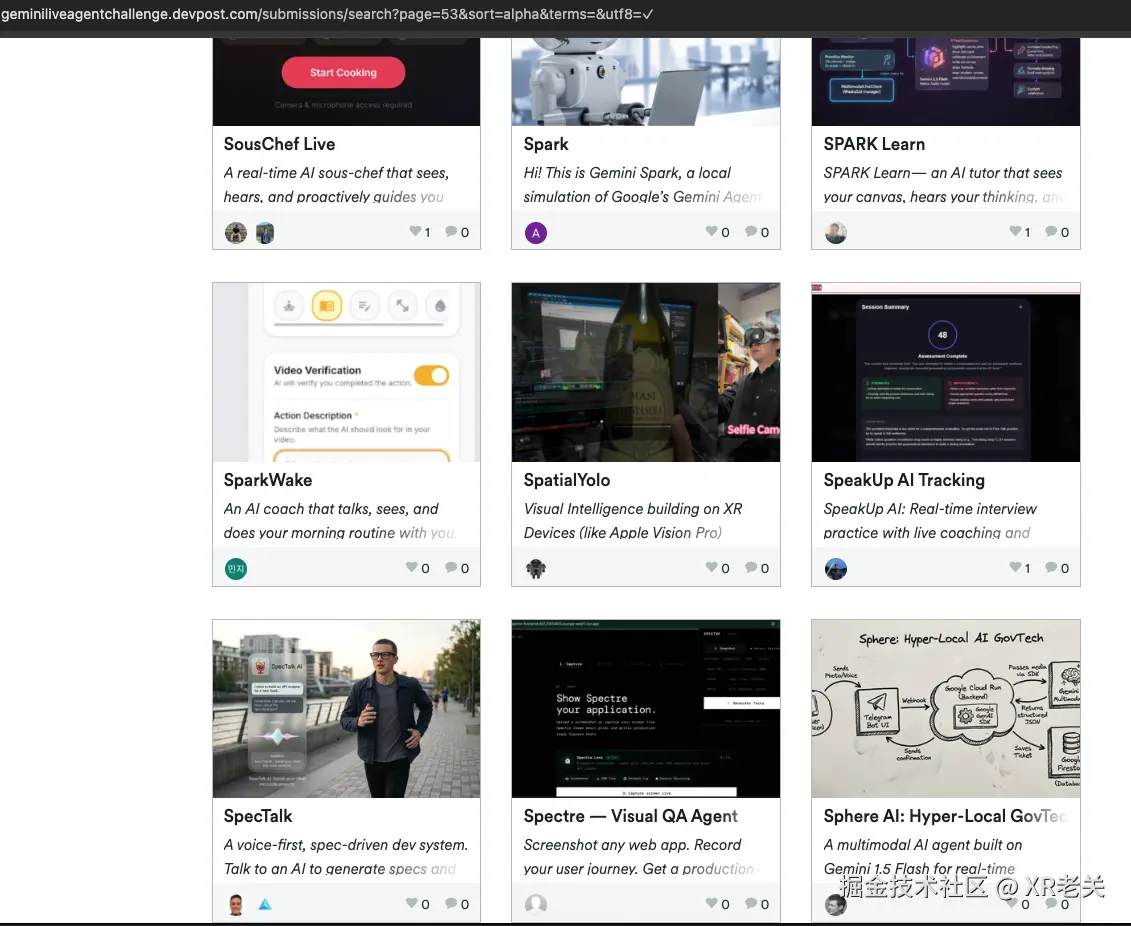This screenshot has width=1131, height=926.
Task: Open first author avatar on SousChef Live card
Action: [x=236, y=232]
